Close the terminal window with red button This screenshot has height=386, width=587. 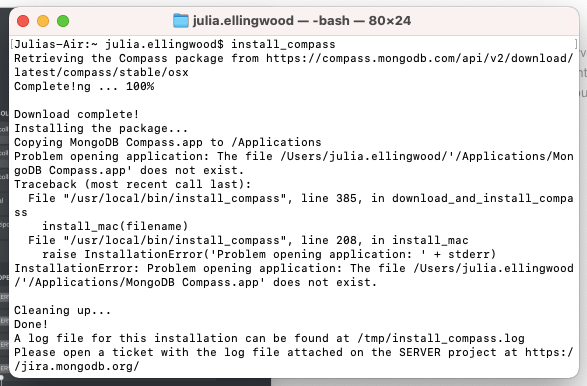tap(23, 21)
